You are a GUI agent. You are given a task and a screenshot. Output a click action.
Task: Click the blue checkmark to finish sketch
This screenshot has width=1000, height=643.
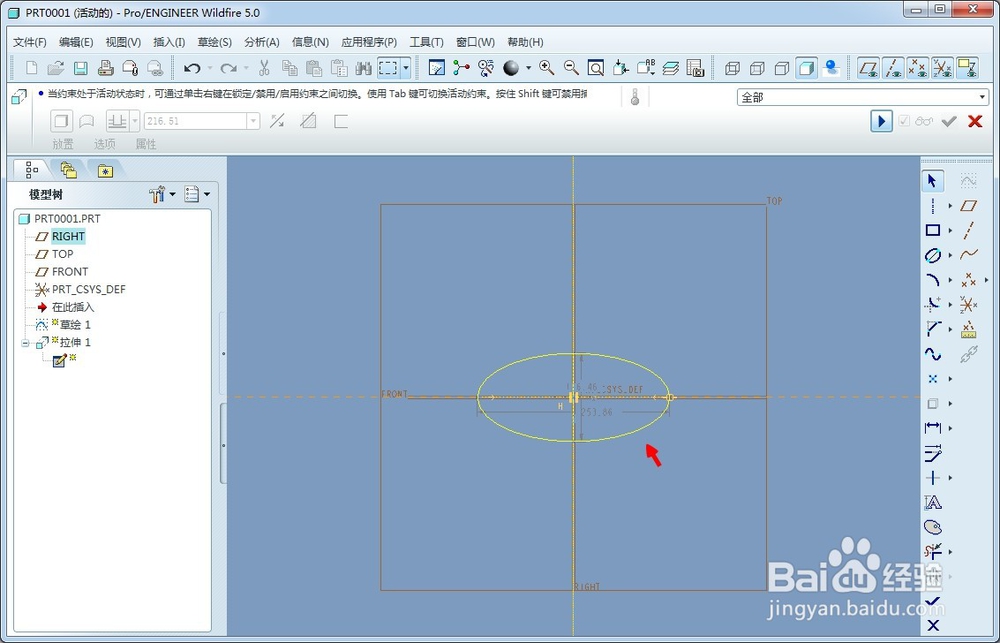932,601
